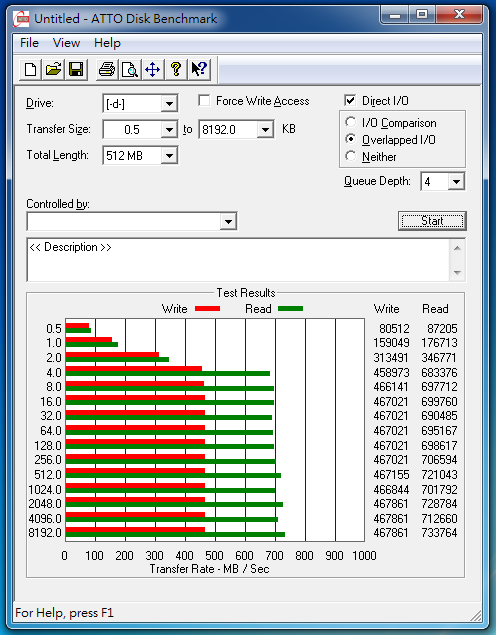Expand the Transfer Size maximum dropdown 8192.0
This screenshot has height=635, width=496.
(x=265, y=130)
